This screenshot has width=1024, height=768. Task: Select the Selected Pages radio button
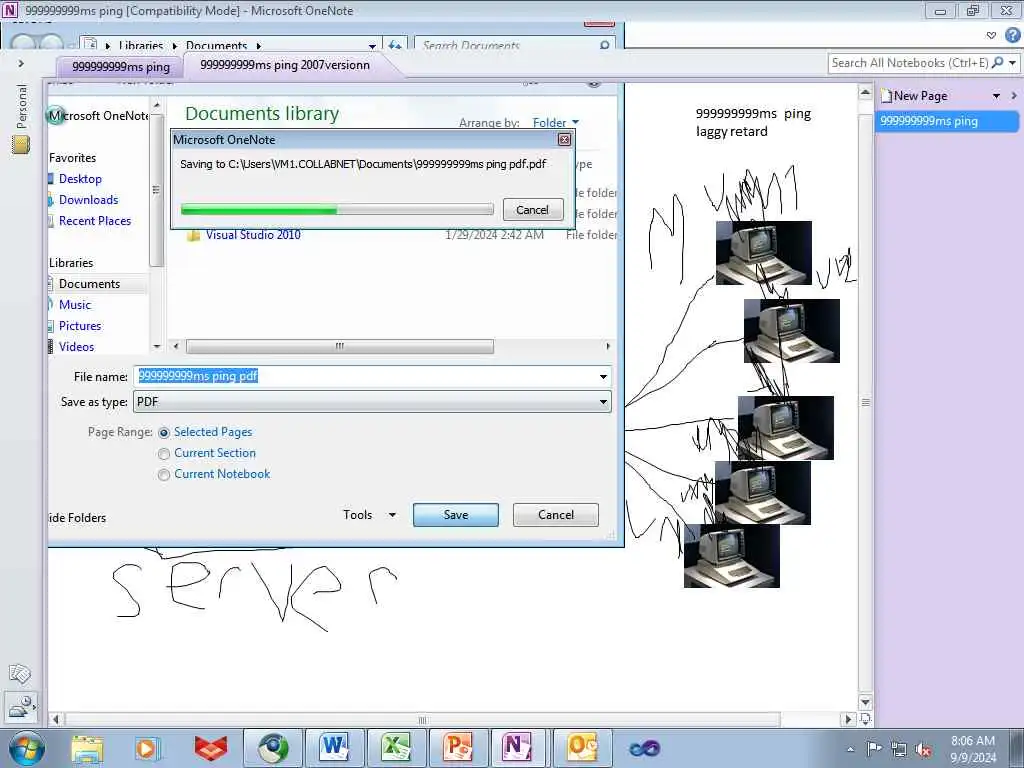(x=164, y=432)
